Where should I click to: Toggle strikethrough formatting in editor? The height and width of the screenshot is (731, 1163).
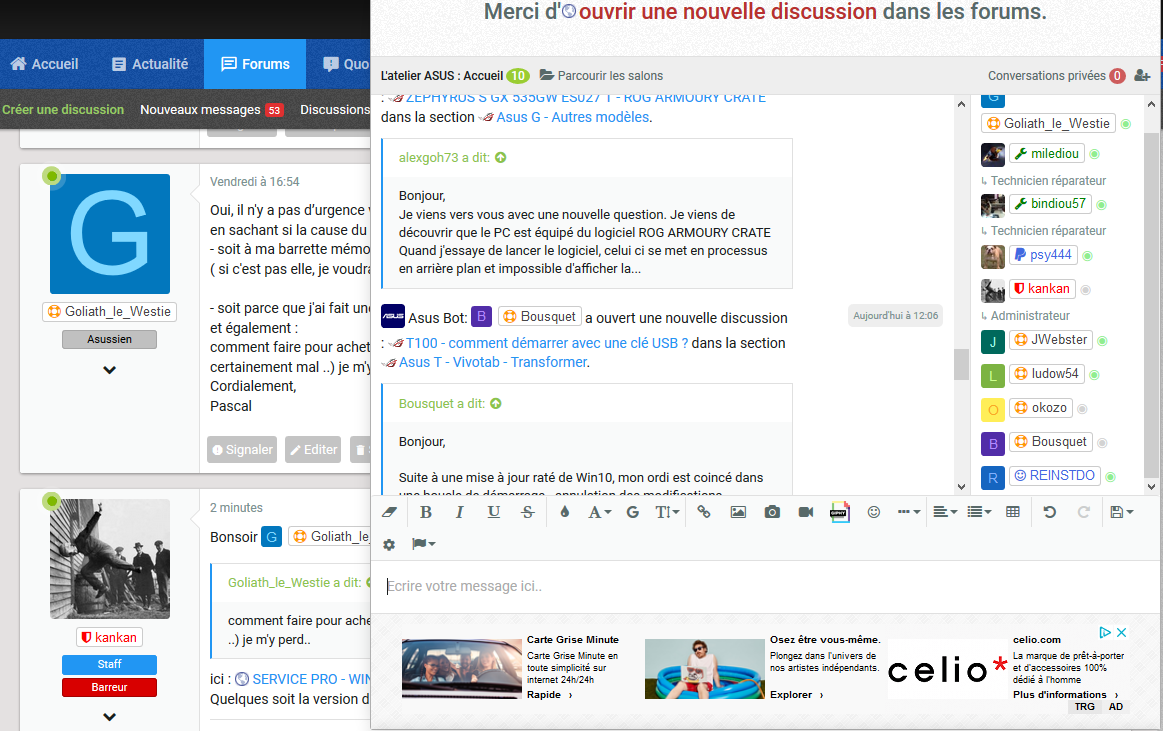click(x=527, y=512)
